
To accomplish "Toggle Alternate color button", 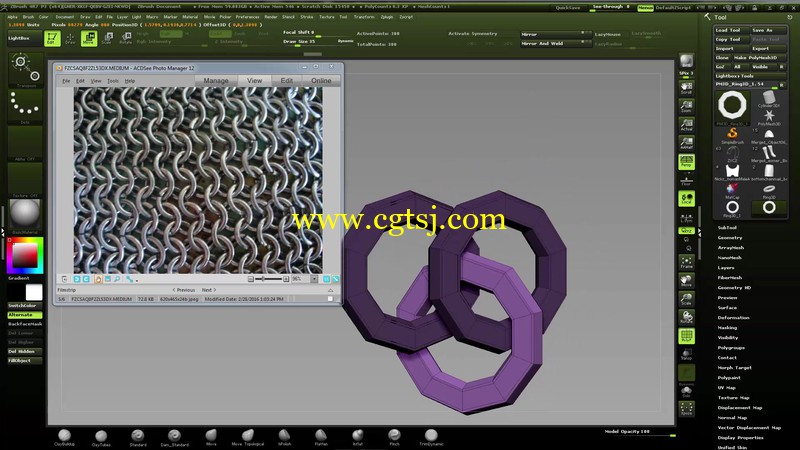I will pyautogui.click(x=24, y=315).
